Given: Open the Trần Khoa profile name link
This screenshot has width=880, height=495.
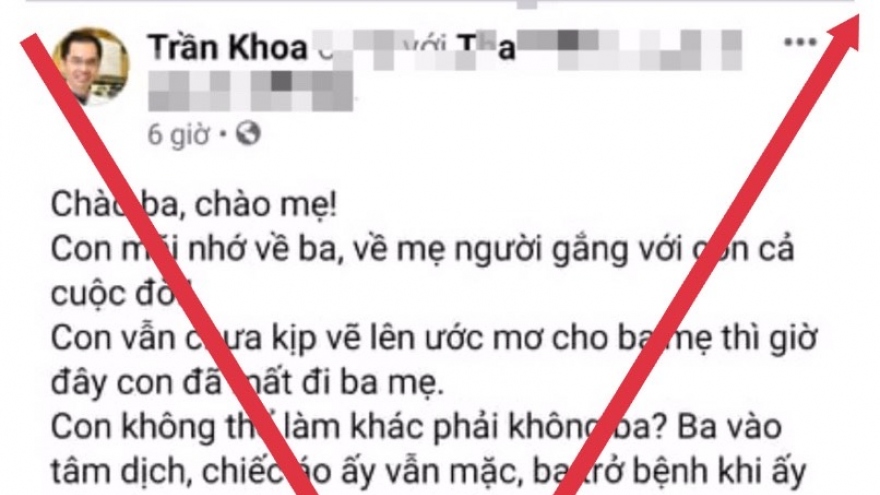Looking at the screenshot, I should click(x=228, y=48).
